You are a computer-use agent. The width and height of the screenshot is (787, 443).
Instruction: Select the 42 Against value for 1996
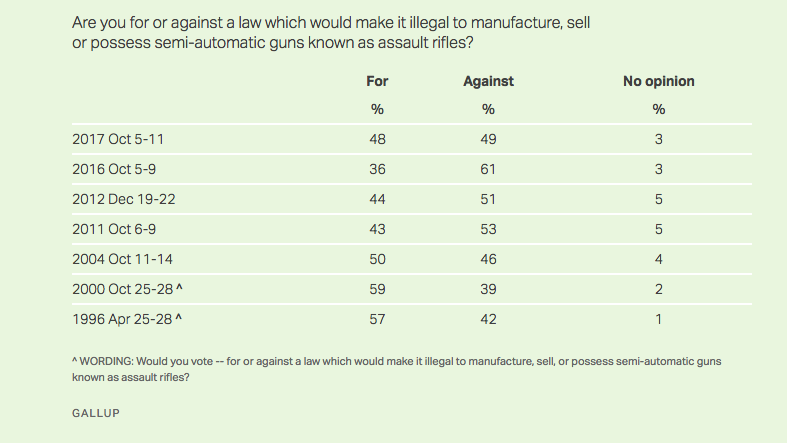click(x=488, y=319)
